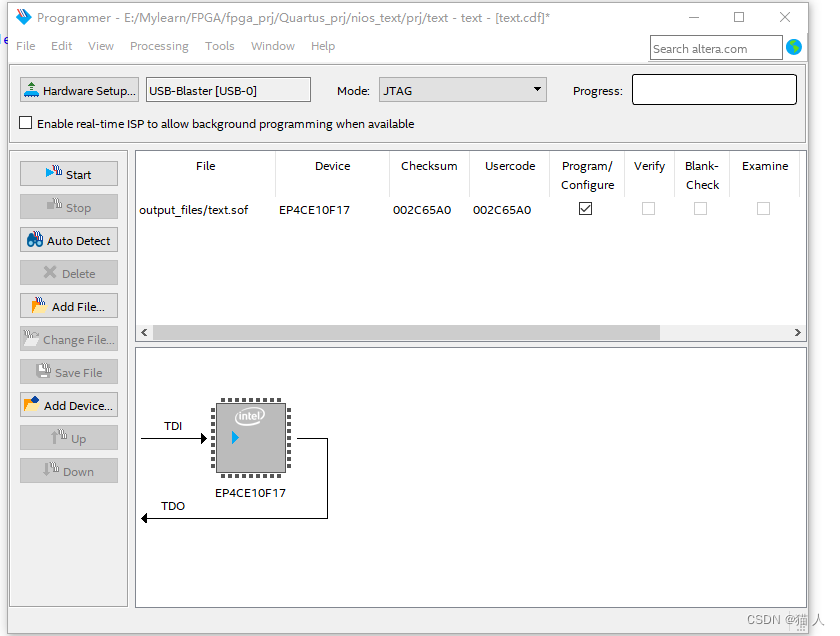Click the Search altera.com field
The width and height of the screenshot is (840, 636).
tap(716, 48)
